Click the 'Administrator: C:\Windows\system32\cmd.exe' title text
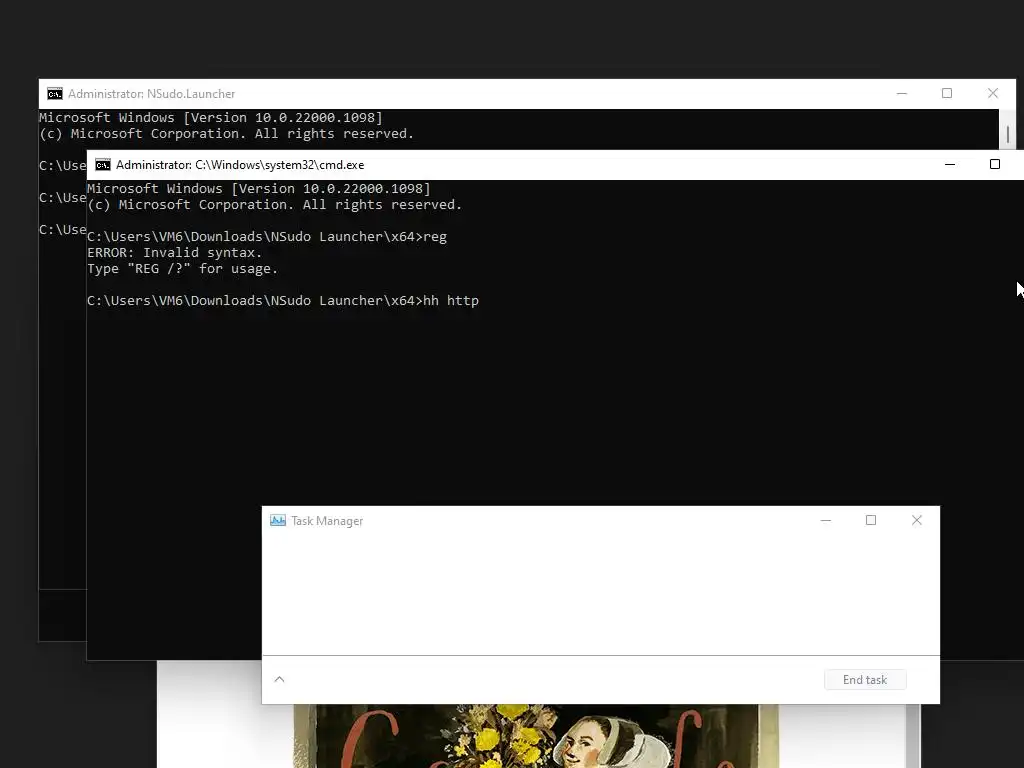The width and height of the screenshot is (1024, 768). (240, 165)
